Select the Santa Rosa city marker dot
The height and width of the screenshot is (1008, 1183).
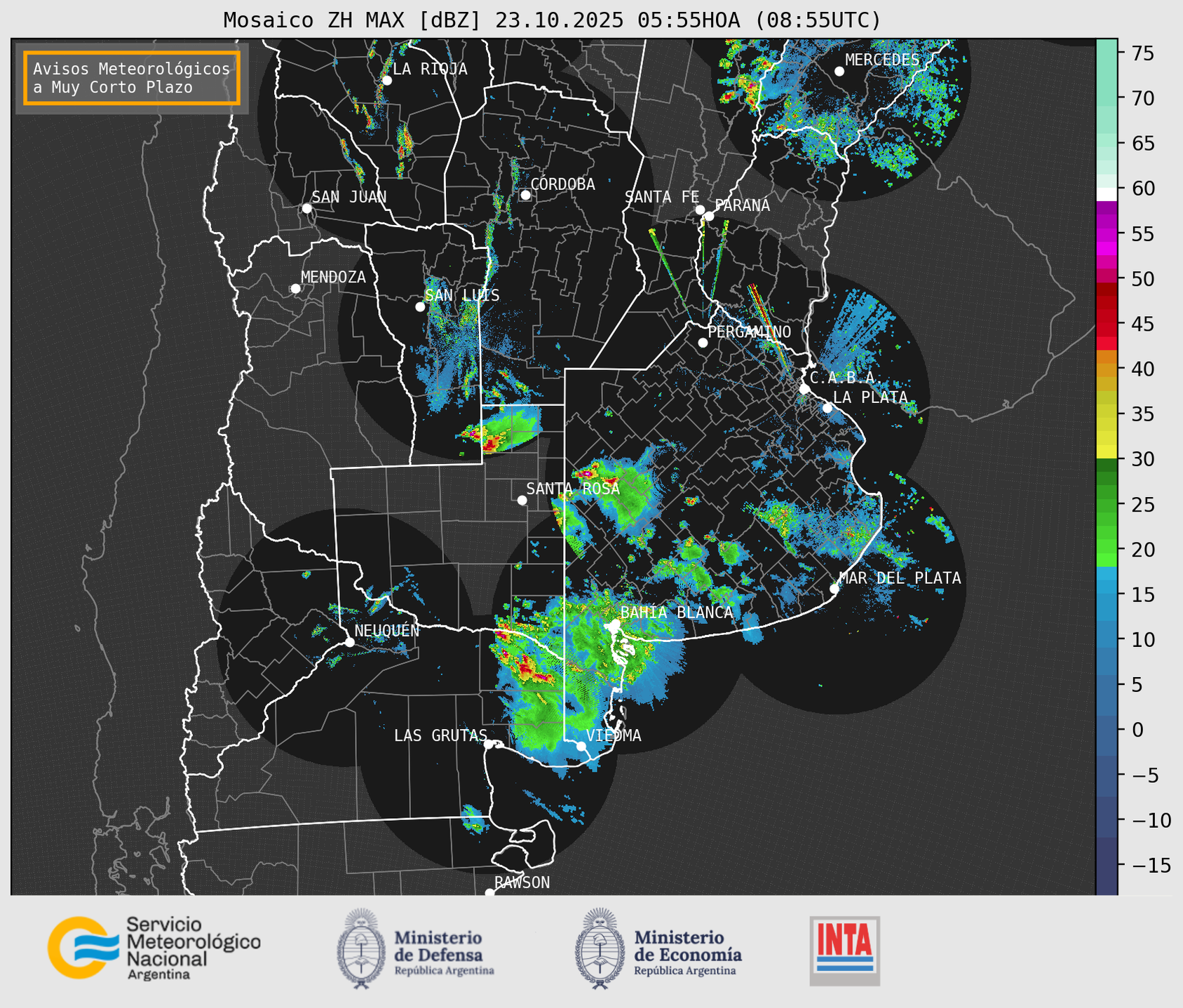tap(522, 500)
